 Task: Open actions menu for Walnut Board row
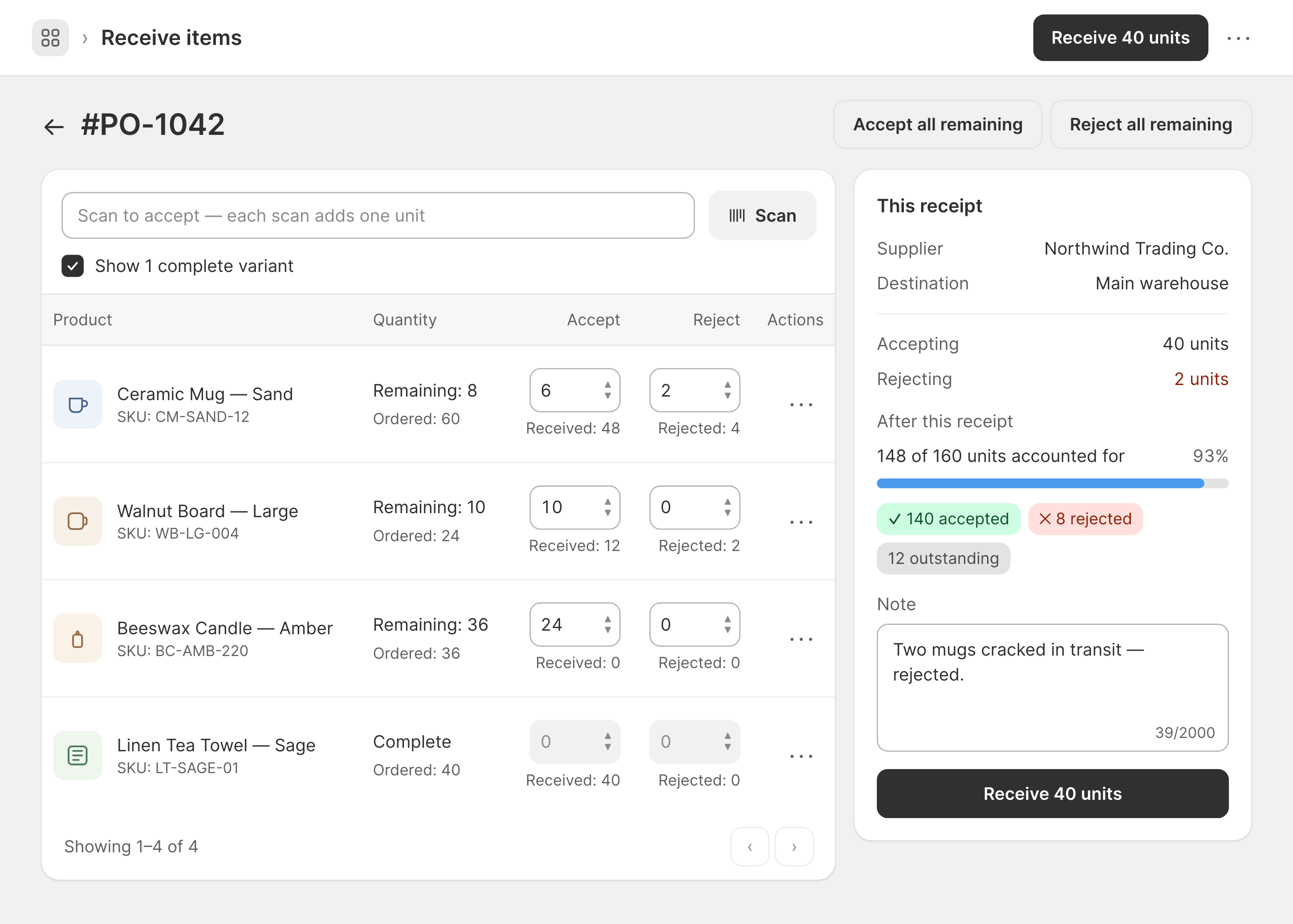click(801, 522)
